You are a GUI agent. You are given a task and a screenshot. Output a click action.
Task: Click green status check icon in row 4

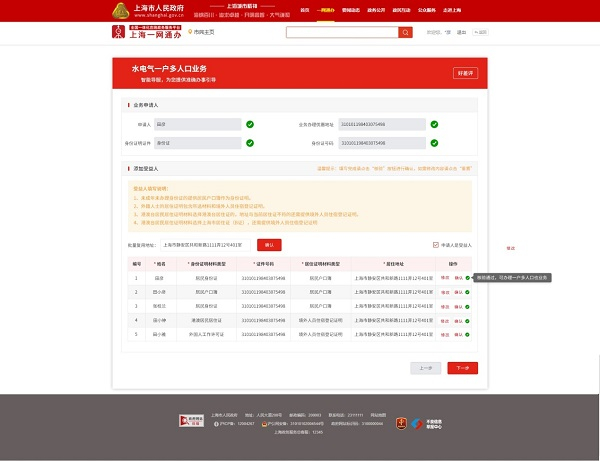coord(468,321)
